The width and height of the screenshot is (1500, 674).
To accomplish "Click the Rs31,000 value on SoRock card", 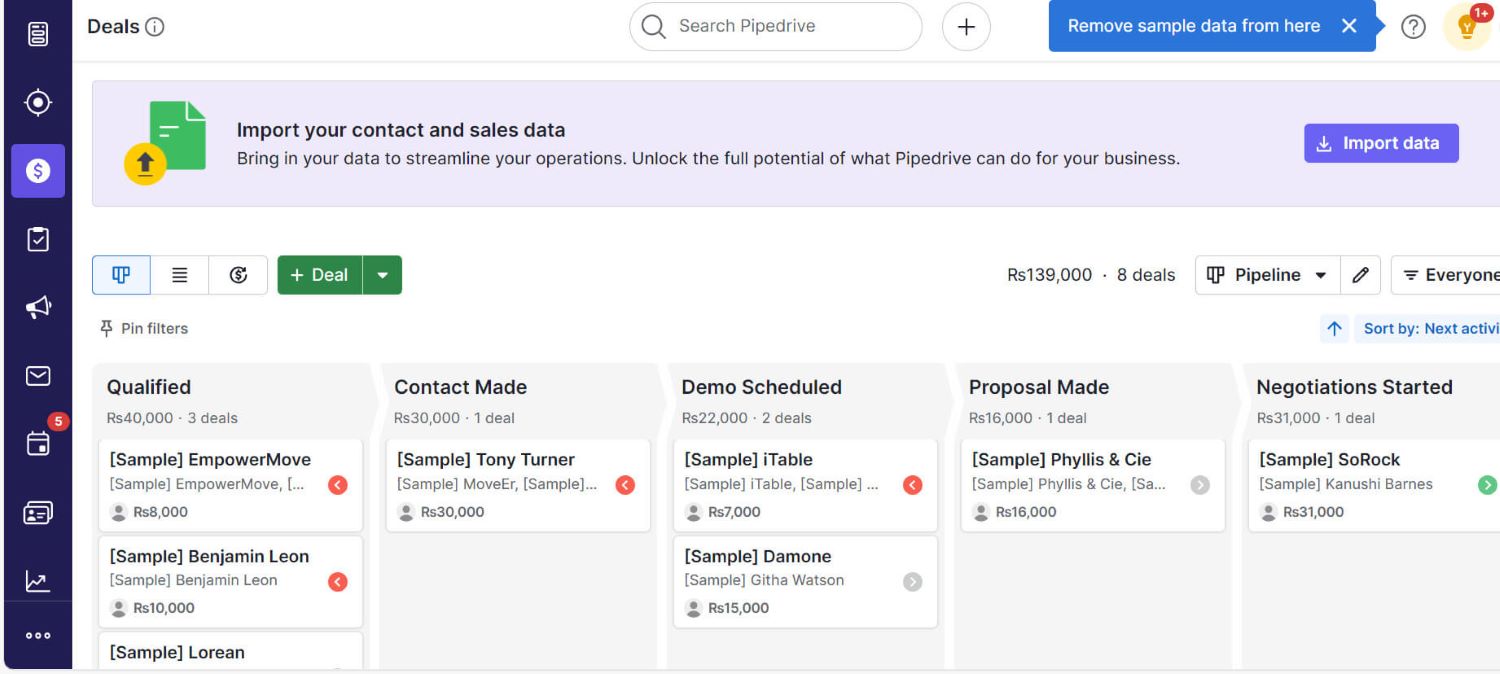I will (1313, 512).
